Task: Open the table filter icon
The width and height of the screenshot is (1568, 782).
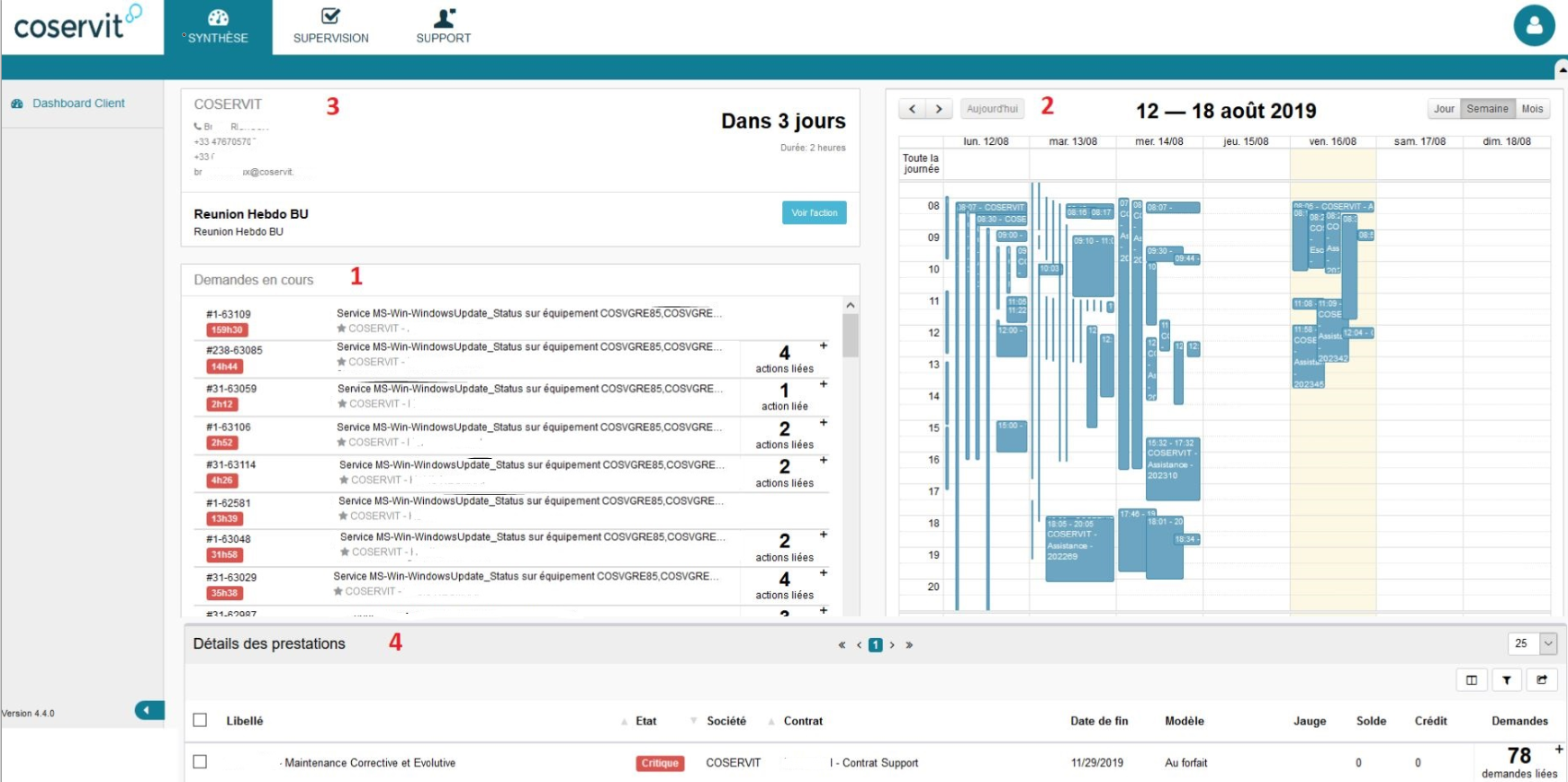Action: 1506,680
